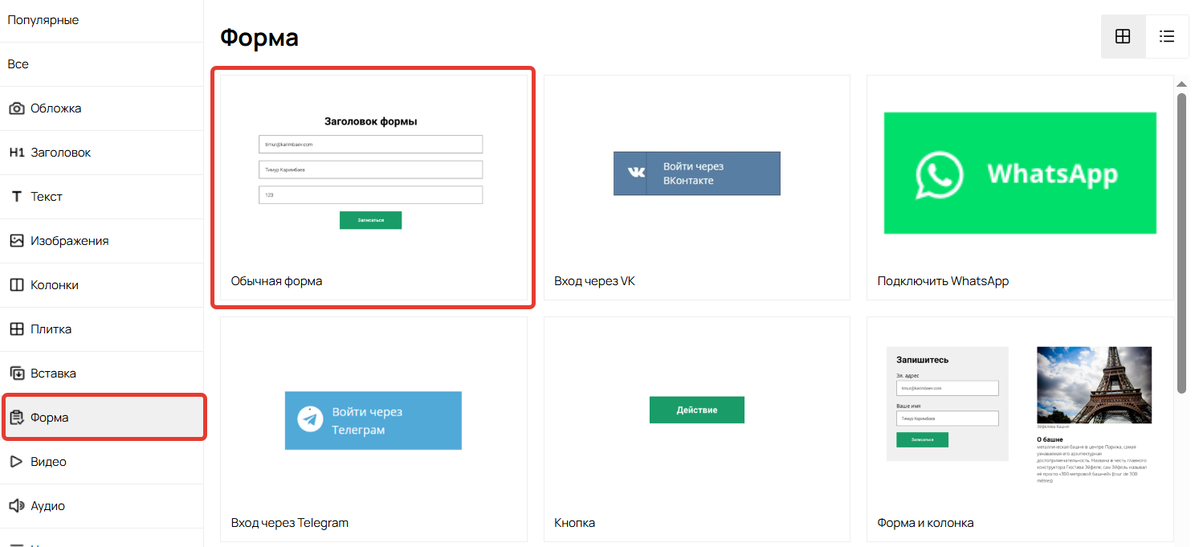Switch to grid view layout
Screen dimensions: 1199x547
(1122, 37)
